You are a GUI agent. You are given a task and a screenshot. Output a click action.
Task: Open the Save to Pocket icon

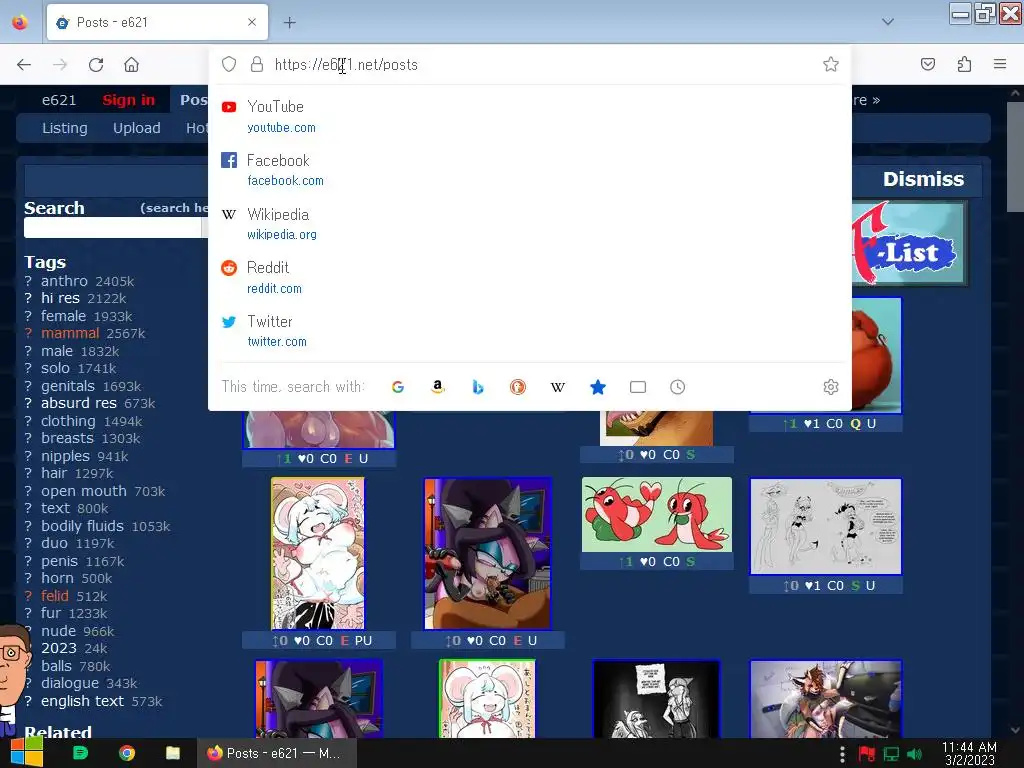pos(927,64)
